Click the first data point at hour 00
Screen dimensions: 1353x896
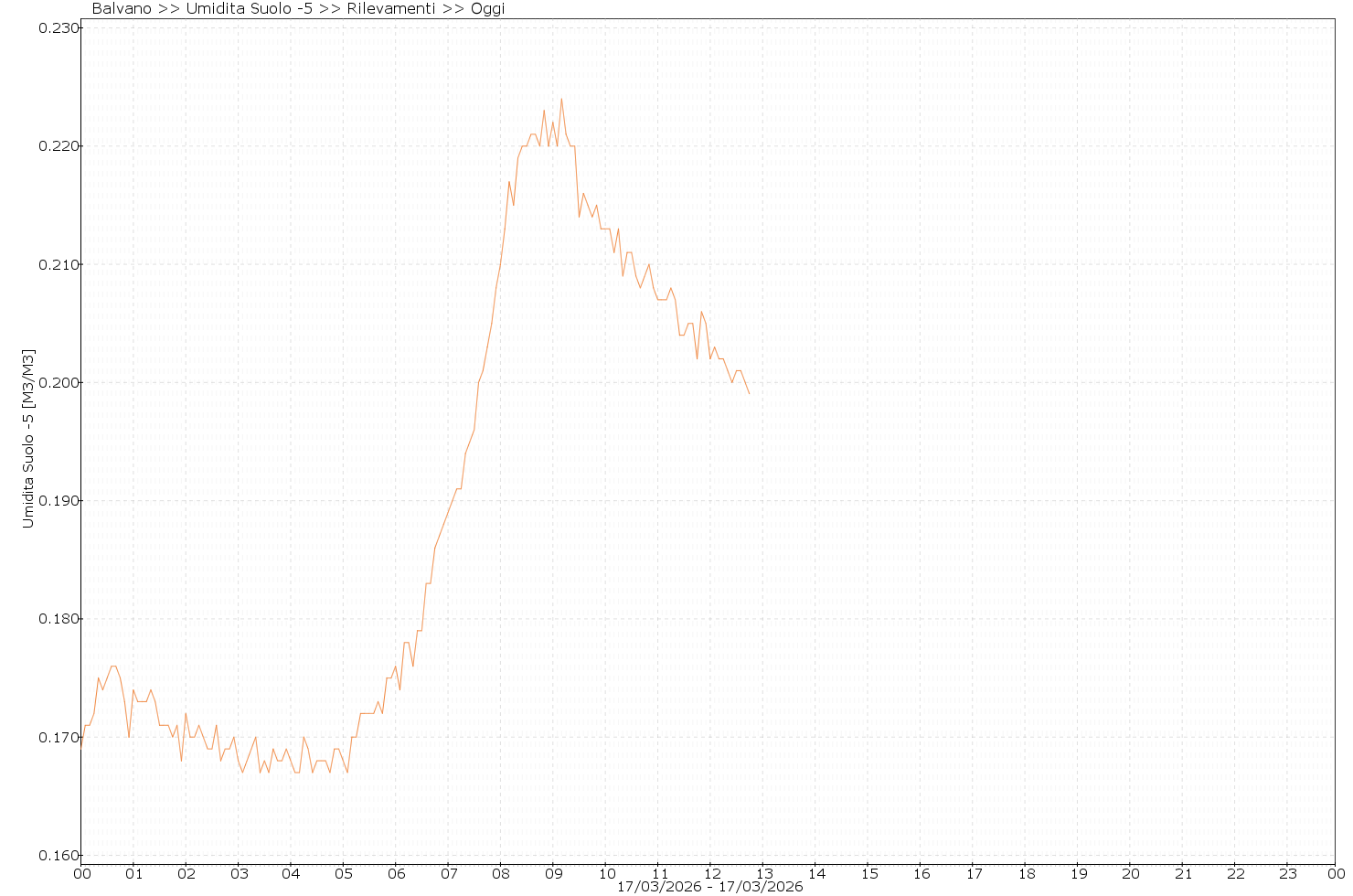81,748
